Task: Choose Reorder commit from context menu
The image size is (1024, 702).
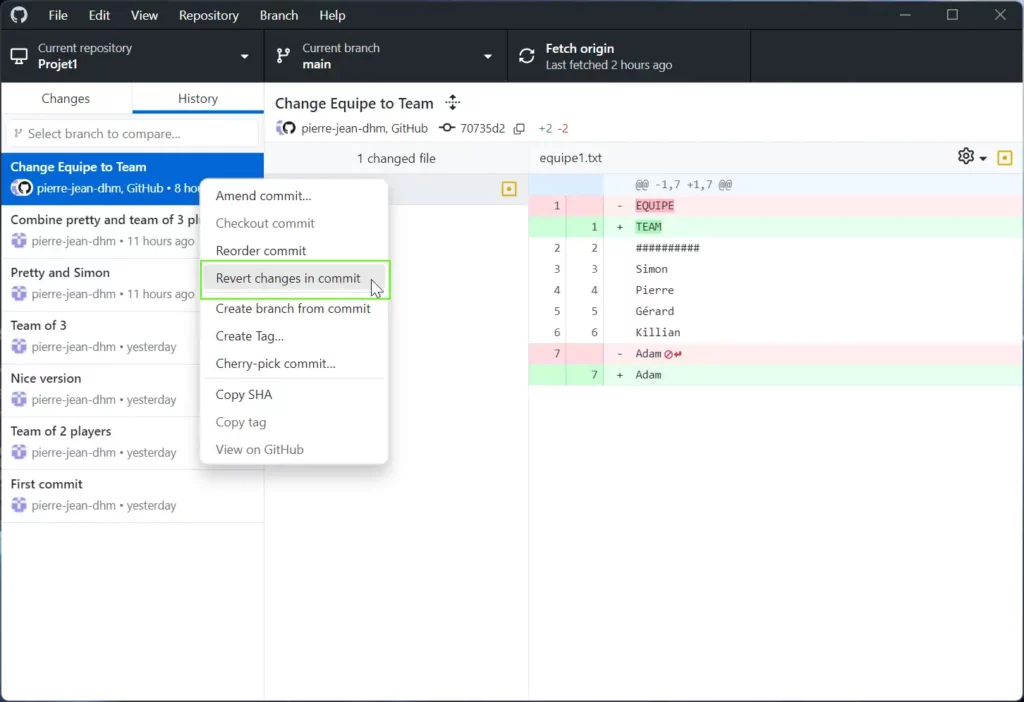Action: (294, 251)
